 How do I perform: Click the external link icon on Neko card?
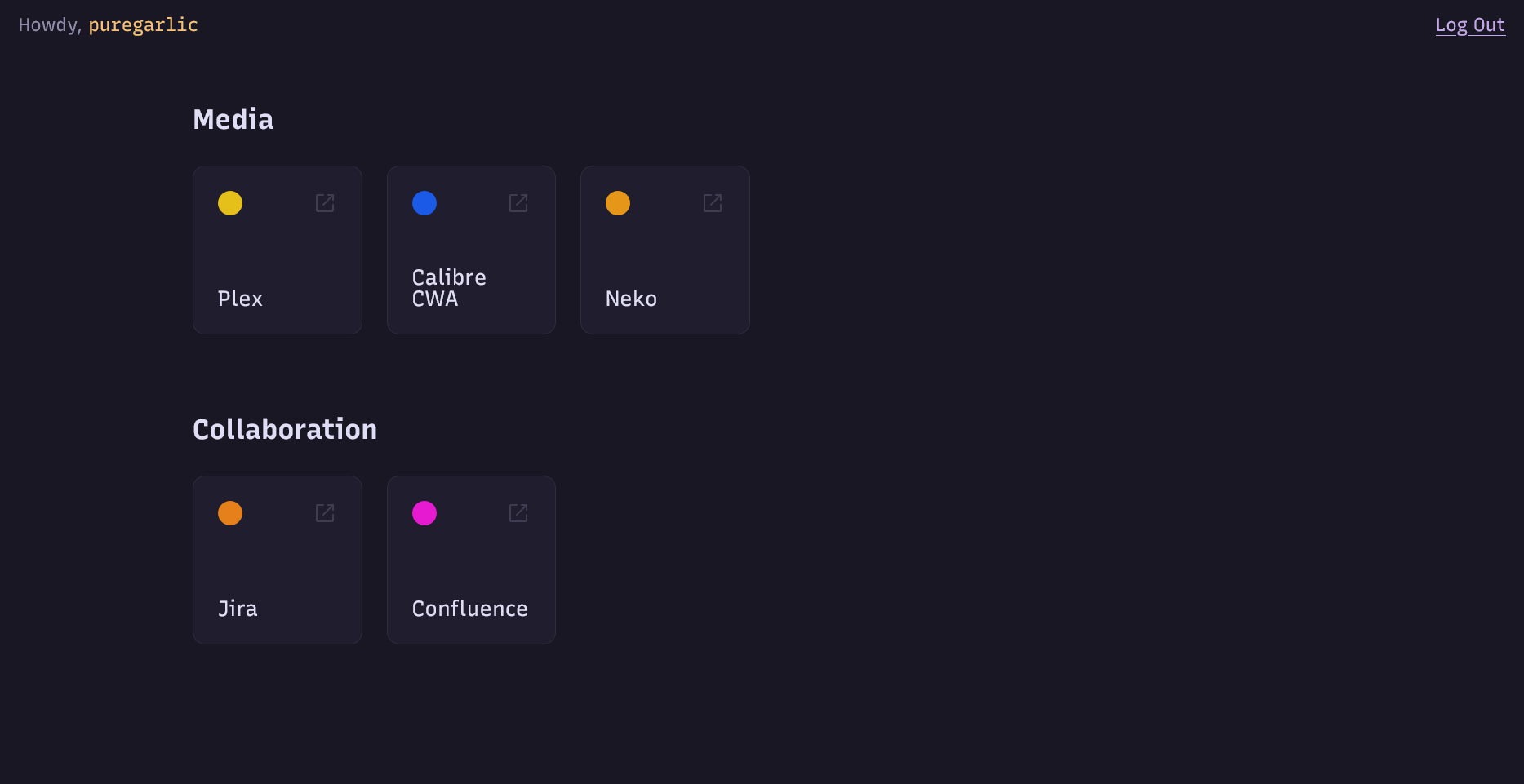coord(713,202)
